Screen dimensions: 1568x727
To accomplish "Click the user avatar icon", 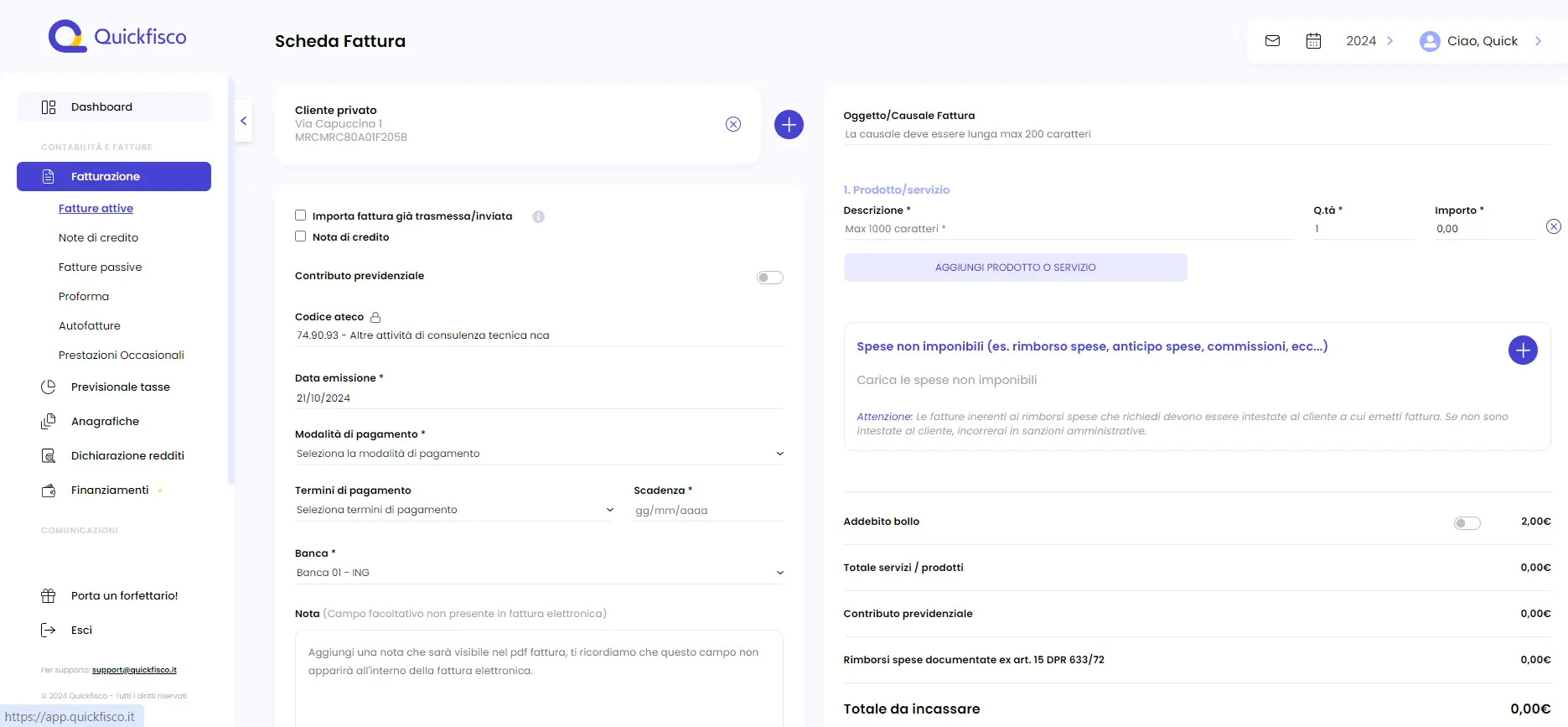I will tap(1430, 41).
